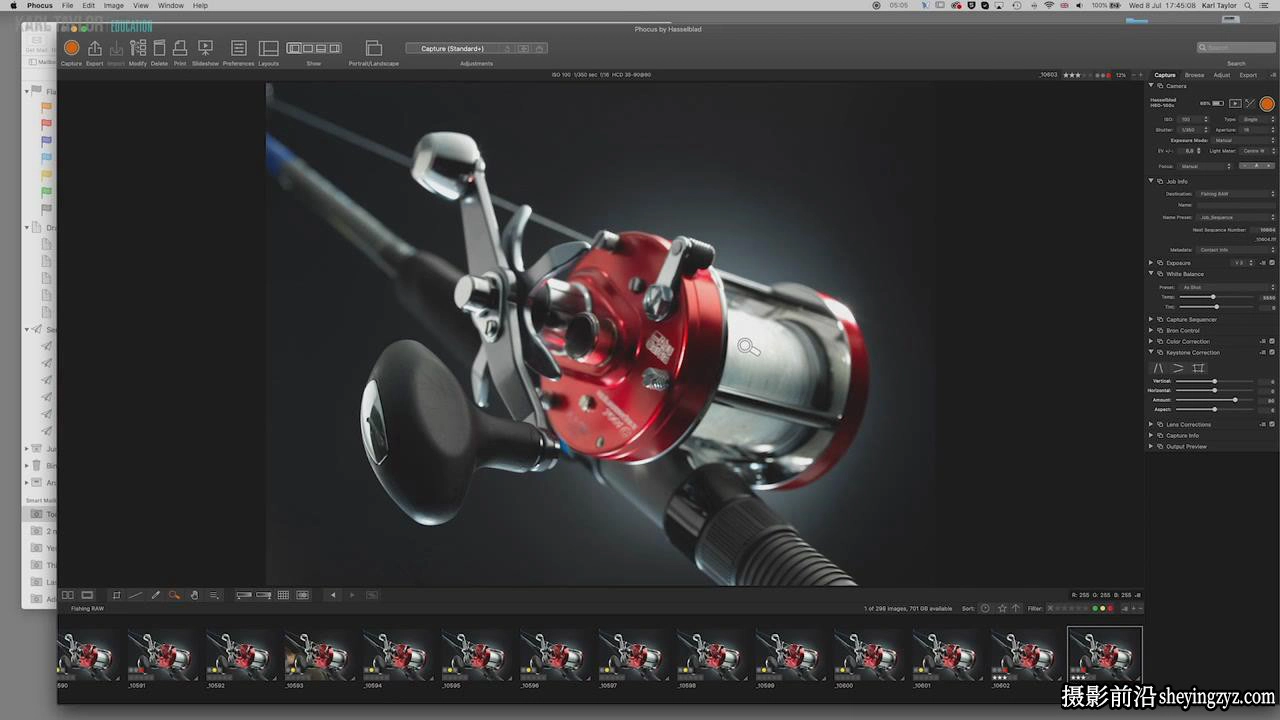
Task: Sort thumbnails by star rating icon
Action: point(1002,608)
